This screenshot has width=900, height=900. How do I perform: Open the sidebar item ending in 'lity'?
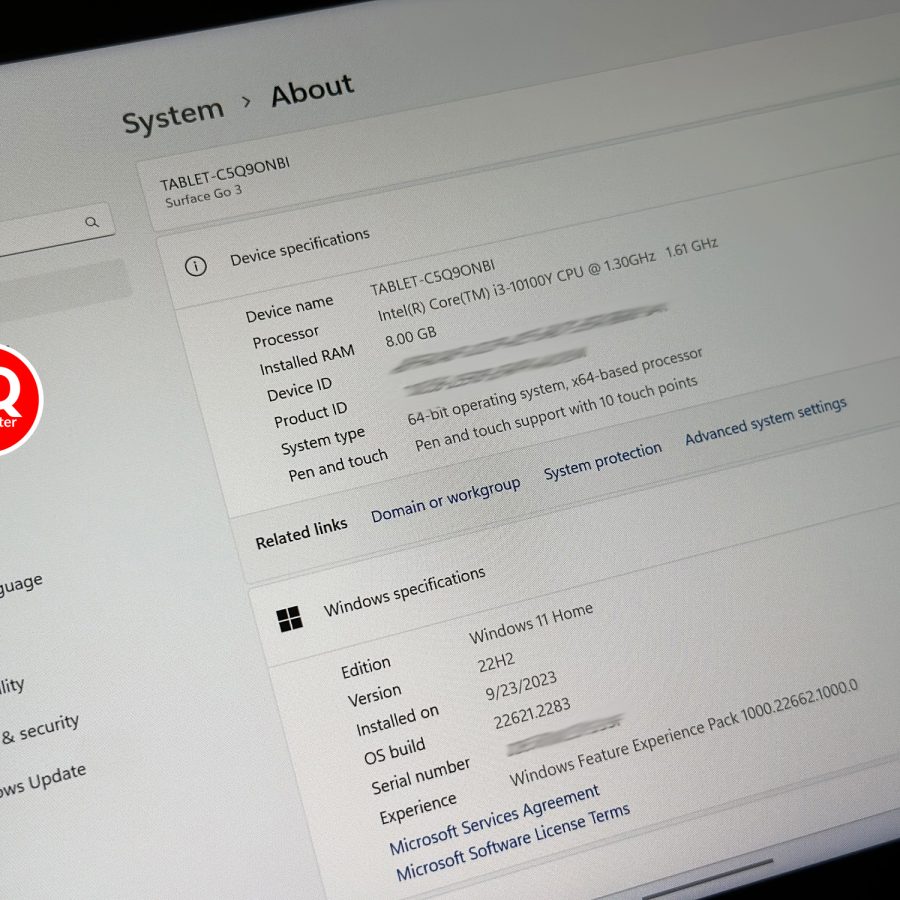[12, 685]
